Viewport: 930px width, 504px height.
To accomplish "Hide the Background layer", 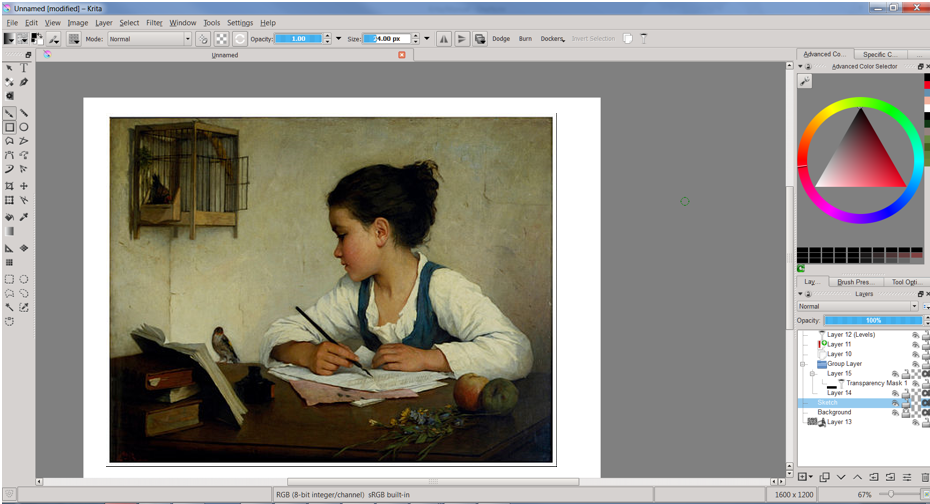I will [x=896, y=412].
